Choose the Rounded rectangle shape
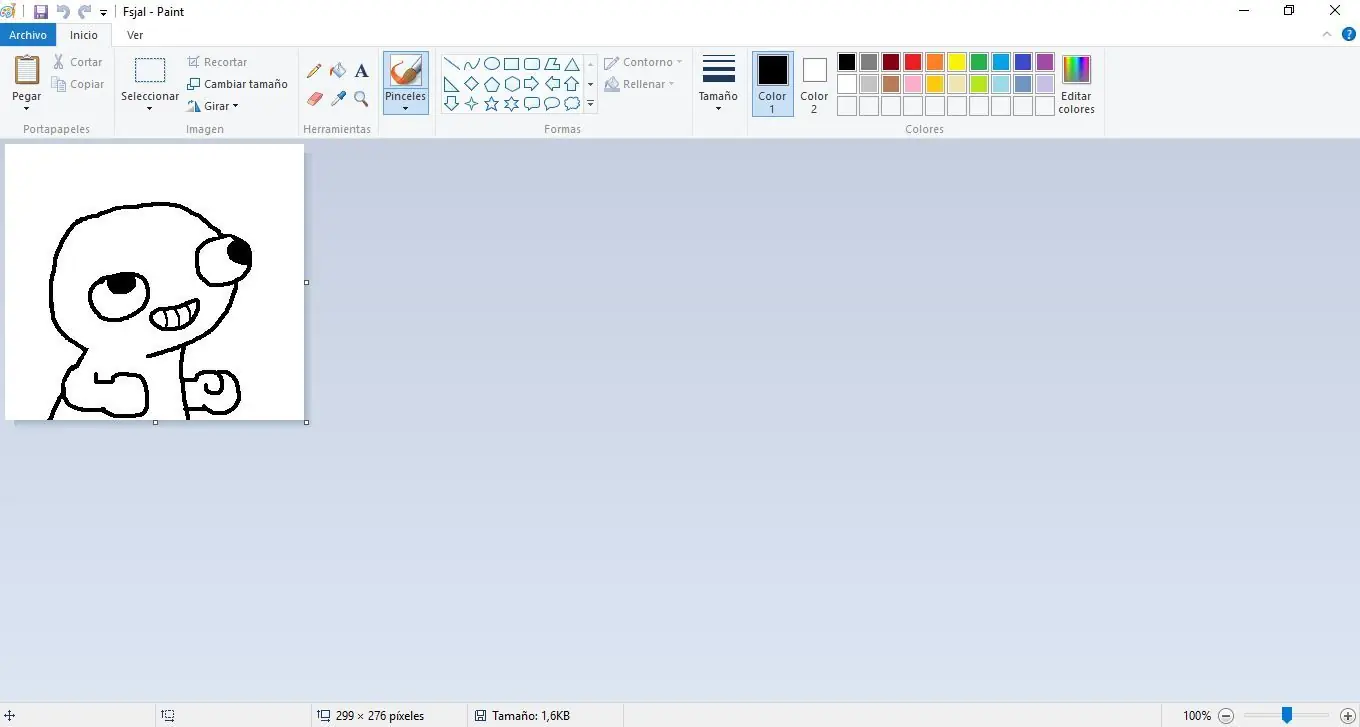 coord(532,64)
